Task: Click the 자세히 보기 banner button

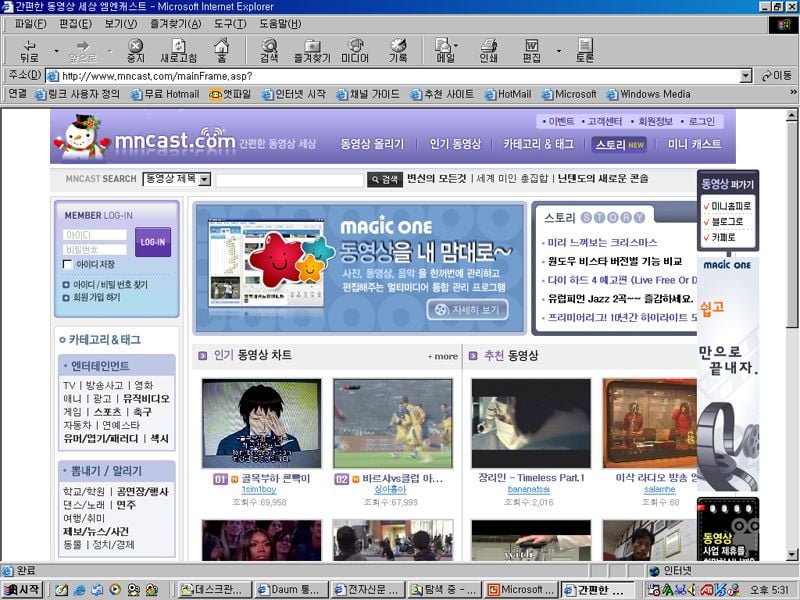Action: point(467,310)
